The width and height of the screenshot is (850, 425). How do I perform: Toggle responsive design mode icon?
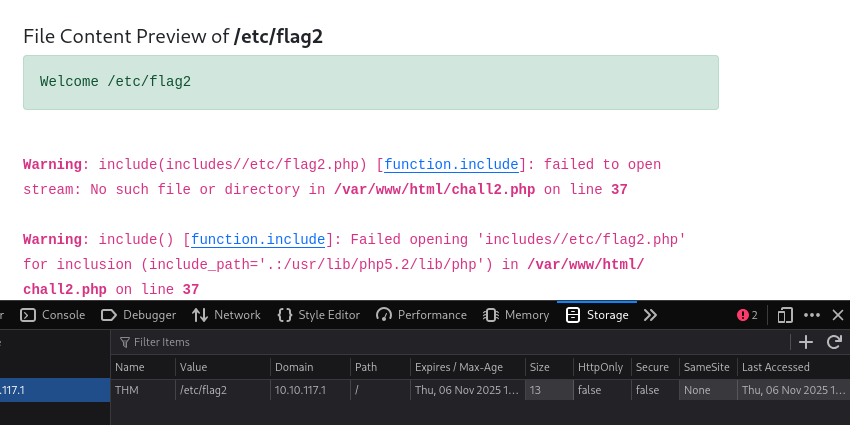(785, 315)
